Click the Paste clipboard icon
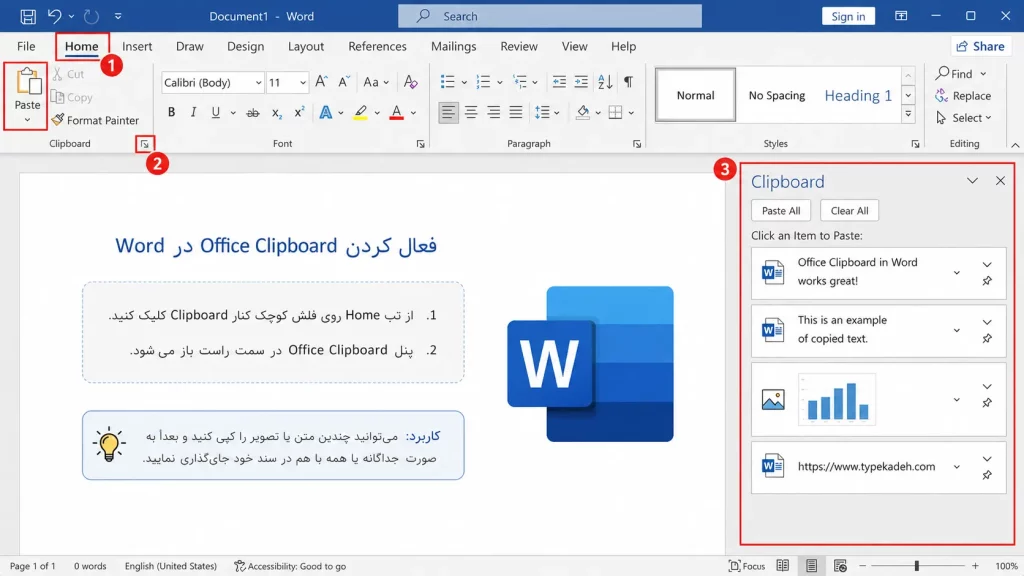This screenshot has width=1024, height=576. 27,82
